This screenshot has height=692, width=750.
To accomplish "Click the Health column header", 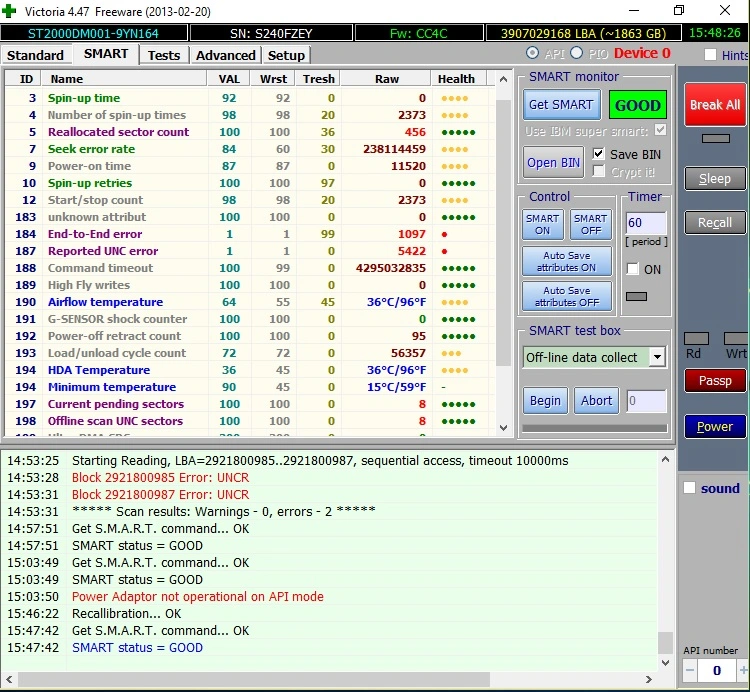I will click(x=458, y=79).
